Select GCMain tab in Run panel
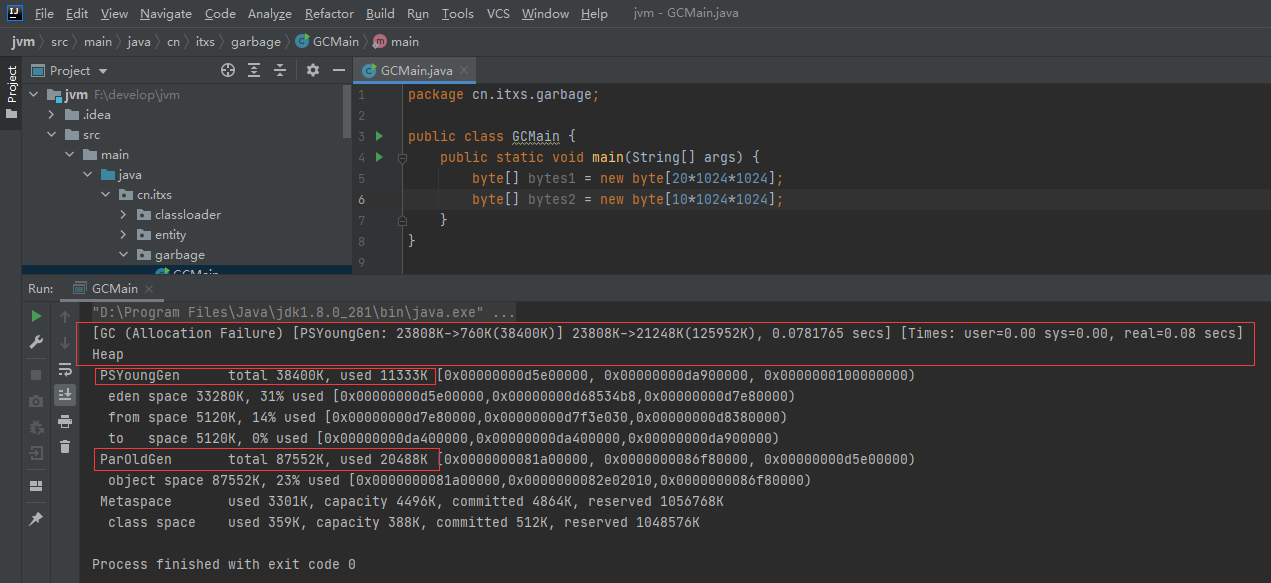The image size is (1271, 583). 114,289
